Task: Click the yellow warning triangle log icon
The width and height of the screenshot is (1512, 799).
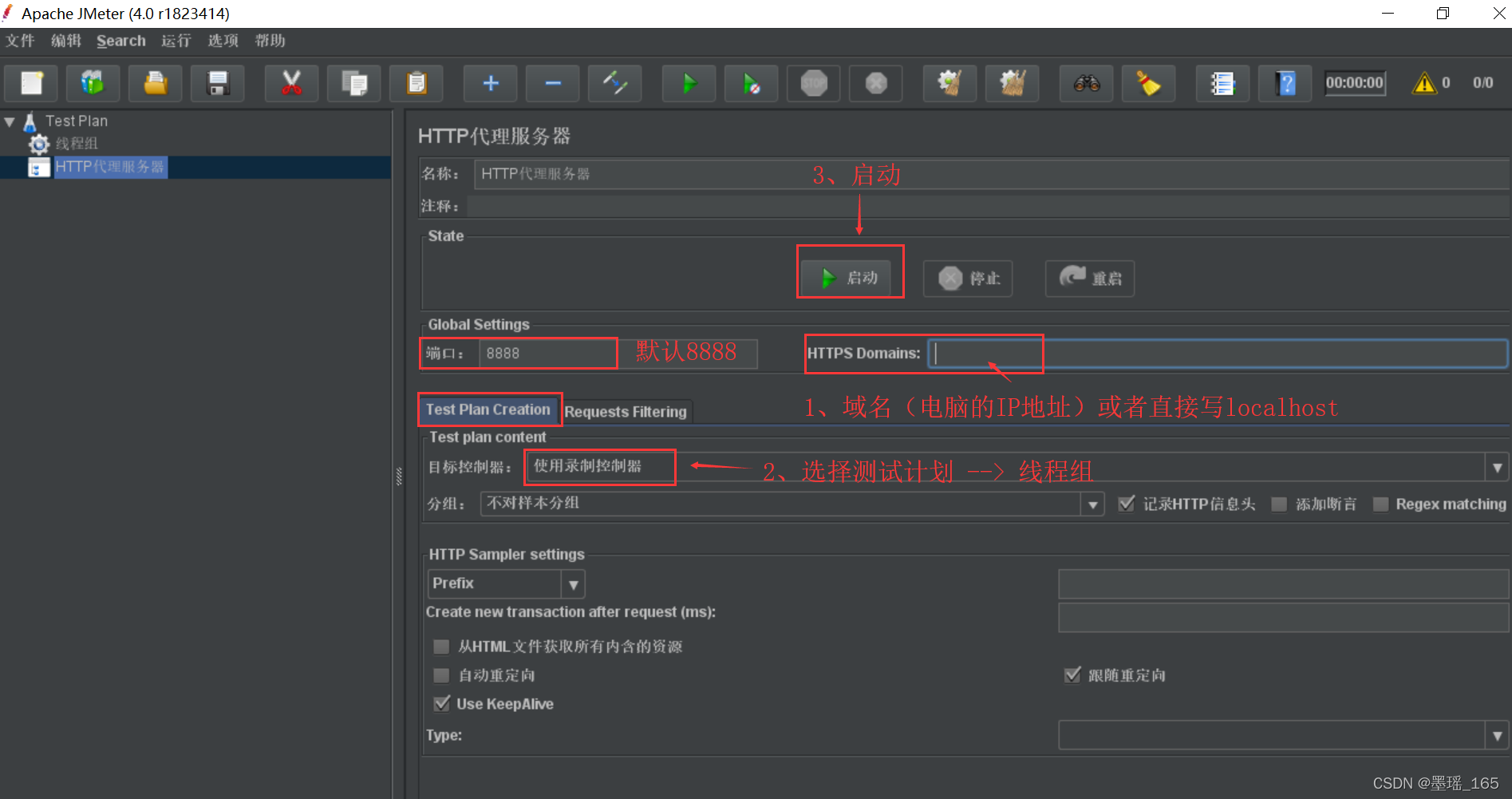Action: (1424, 83)
